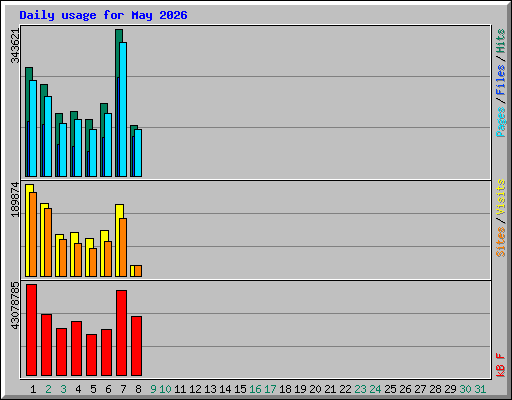This screenshot has height=400, width=512.
Task: Click day 3 on the x-axis
Action: 63,389
